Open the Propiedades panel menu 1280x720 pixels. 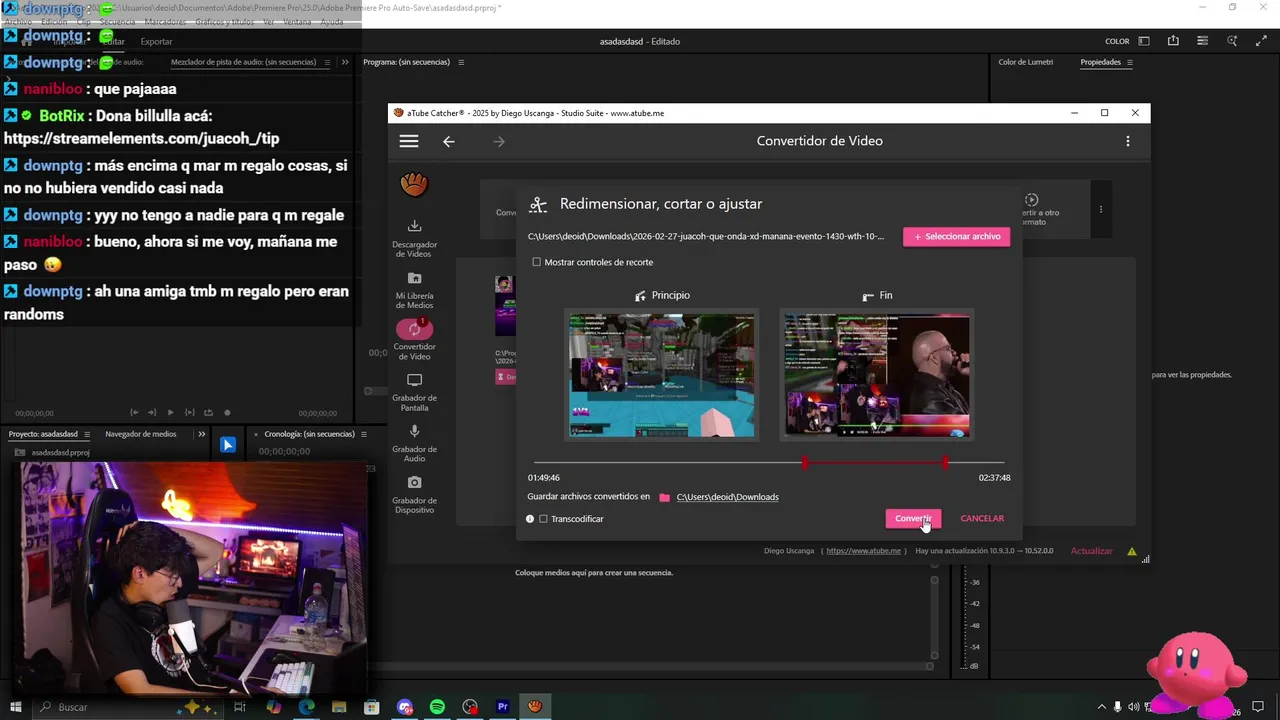pyautogui.click(x=1130, y=62)
